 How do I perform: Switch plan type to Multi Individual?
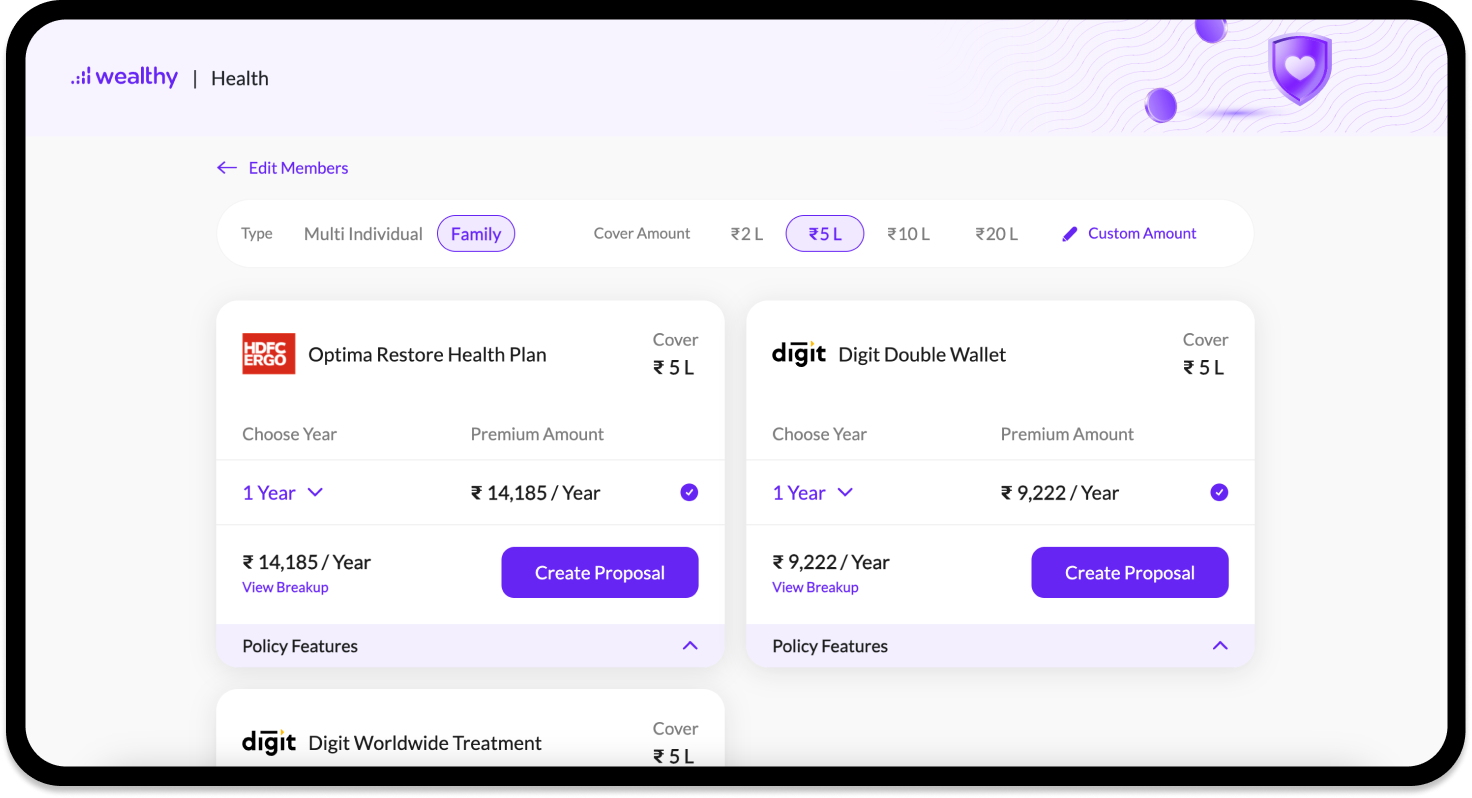[x=363, y=234]
